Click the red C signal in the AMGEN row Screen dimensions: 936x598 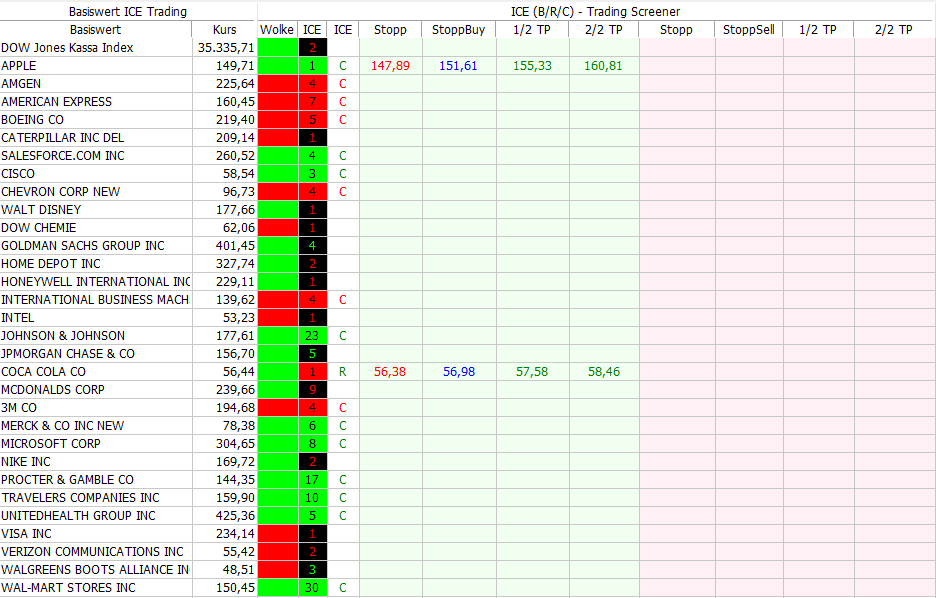point(343,84)
